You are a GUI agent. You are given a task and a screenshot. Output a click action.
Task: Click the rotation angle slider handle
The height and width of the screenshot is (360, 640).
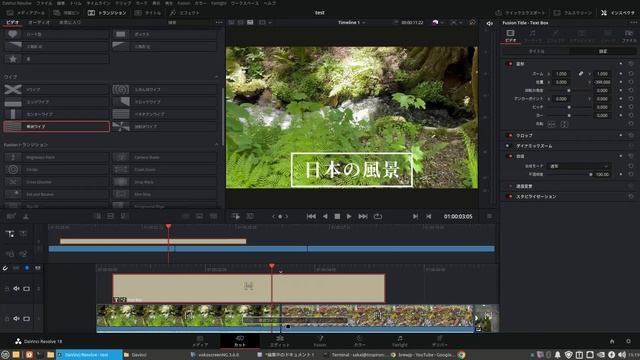tap(569, 91)
